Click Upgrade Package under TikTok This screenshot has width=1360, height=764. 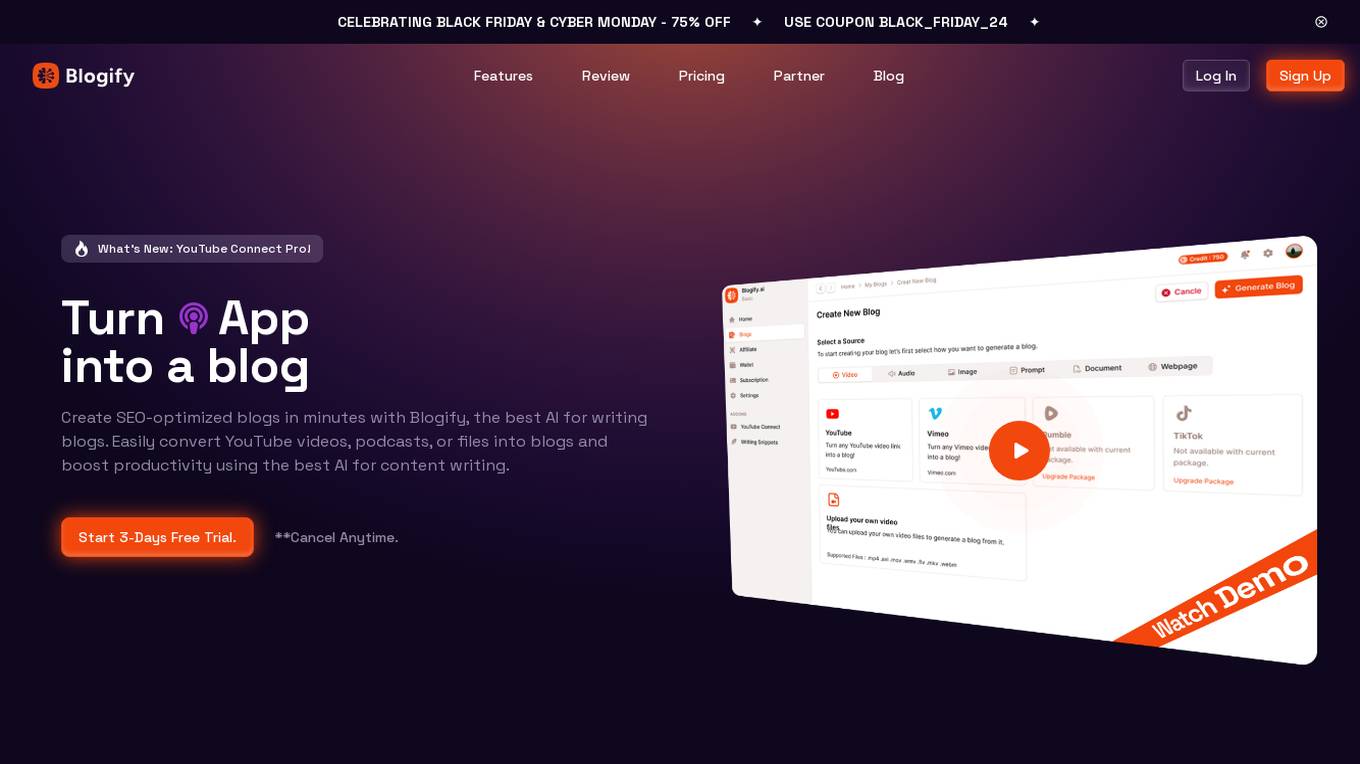click(1203, 481)
